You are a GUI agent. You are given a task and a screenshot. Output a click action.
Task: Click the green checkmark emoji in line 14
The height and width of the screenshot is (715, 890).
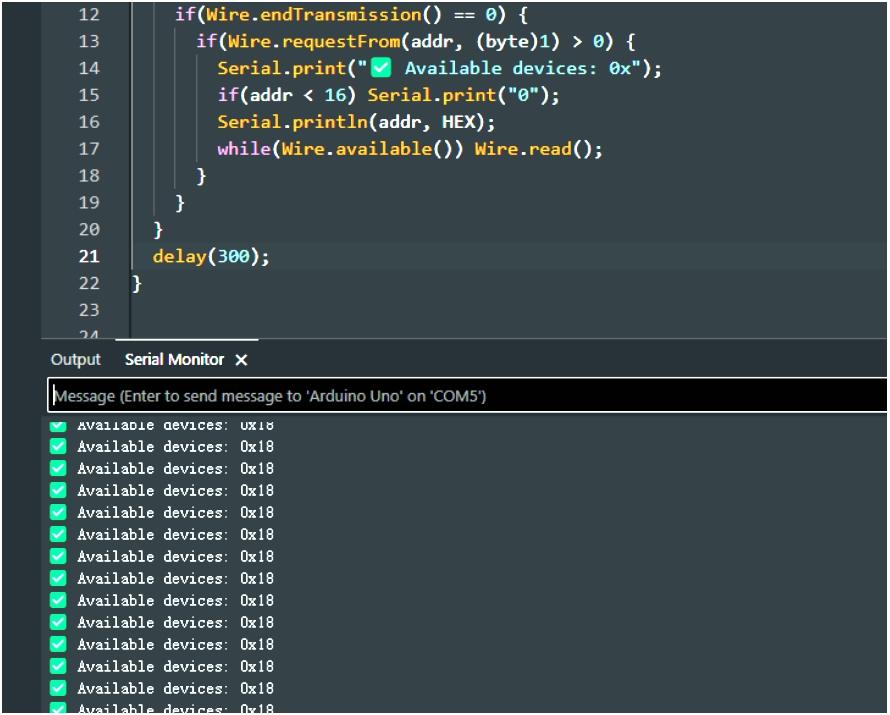click(380, 68)
